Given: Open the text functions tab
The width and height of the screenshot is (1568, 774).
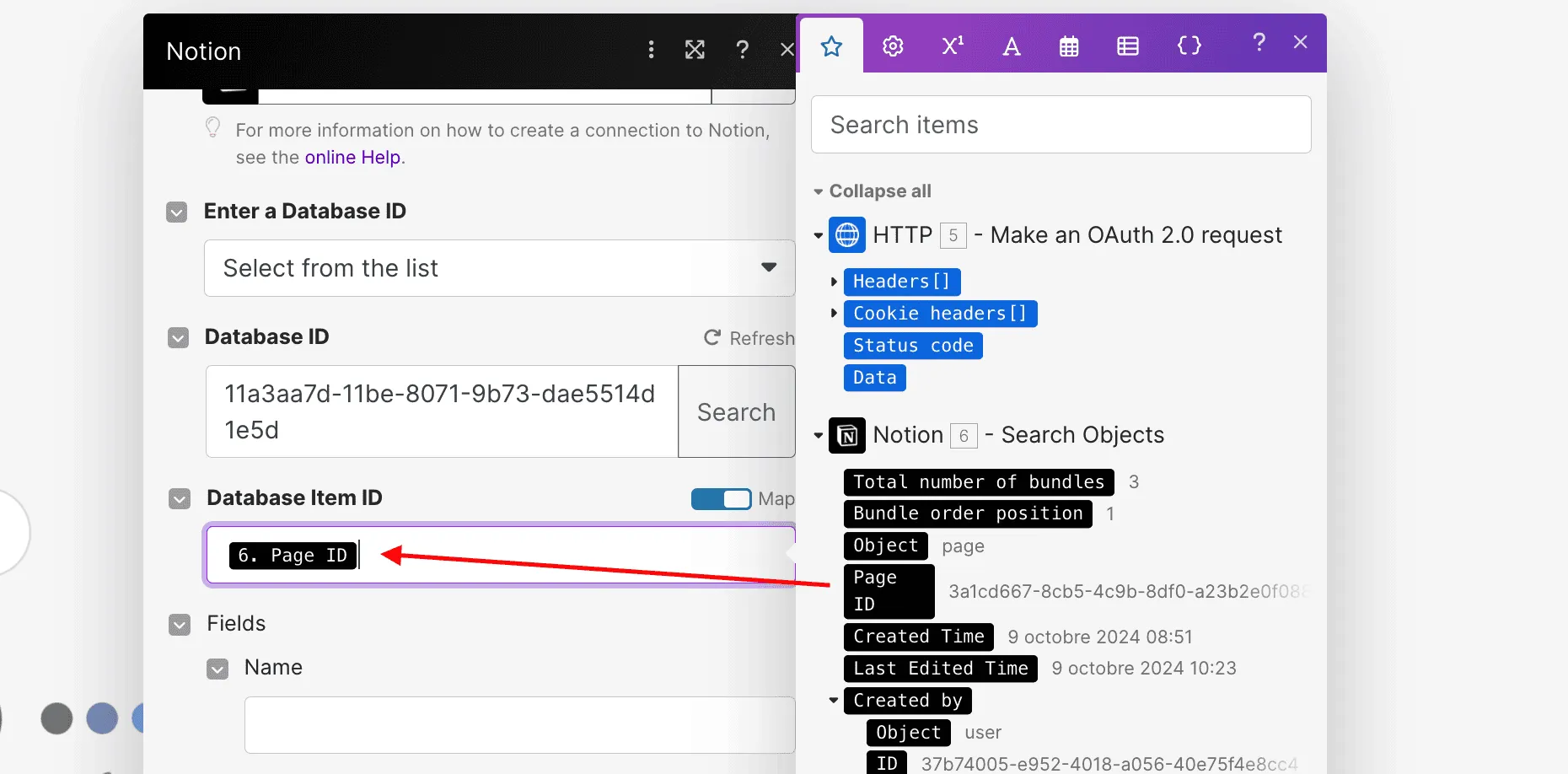Looking at the screenshot, I should (1012, 46).
